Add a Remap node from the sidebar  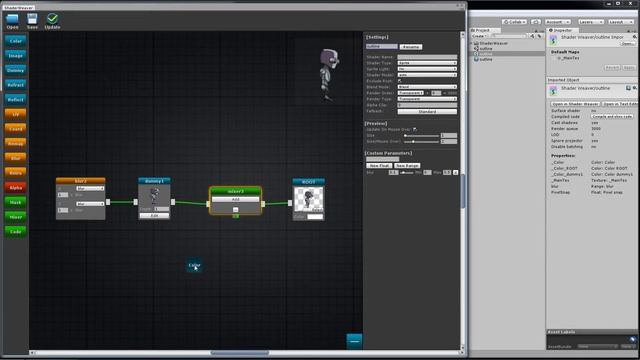(x=16, y=144)
